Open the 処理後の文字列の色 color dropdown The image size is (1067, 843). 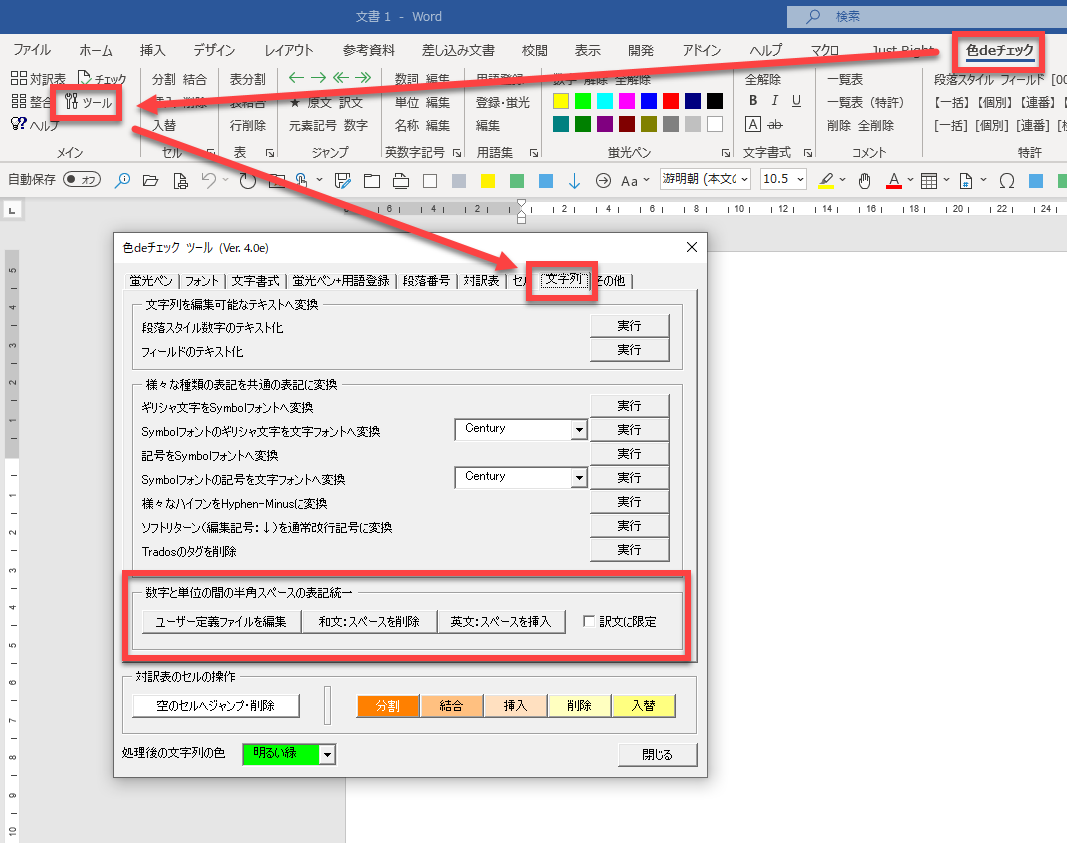click(326, 755)
